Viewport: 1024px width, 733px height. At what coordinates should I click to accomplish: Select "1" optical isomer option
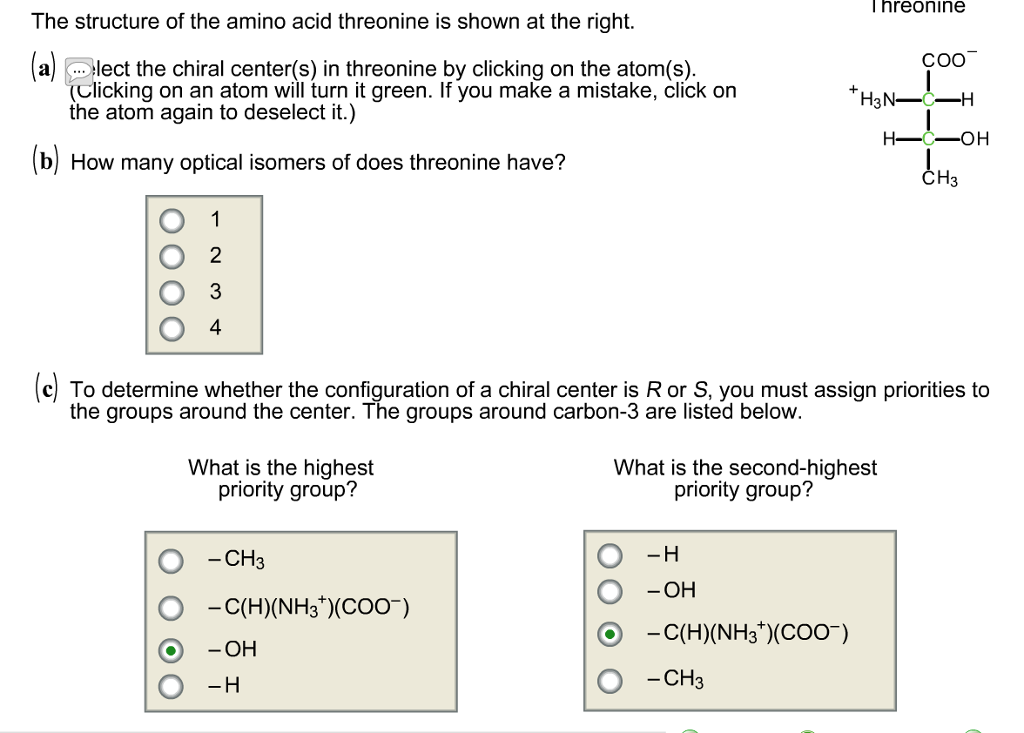170,220
